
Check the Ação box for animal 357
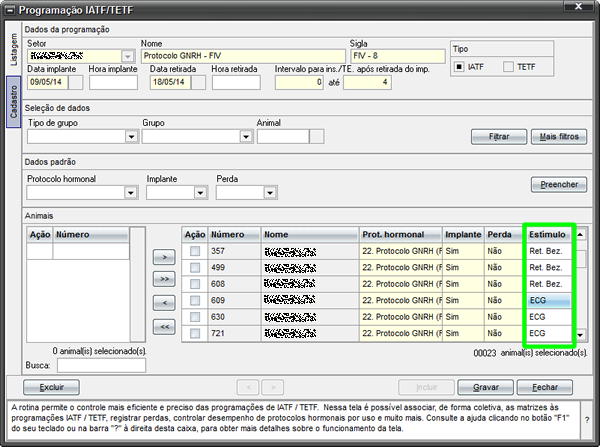[x=195, y=251]
